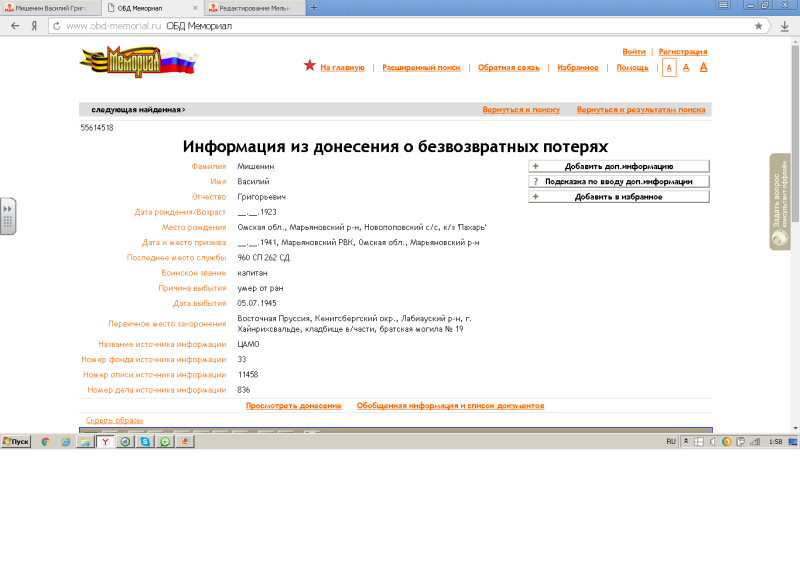Screen dimensions: 800x585
Task: Open Chrome from the taskbar
Action: click(46, 441)
